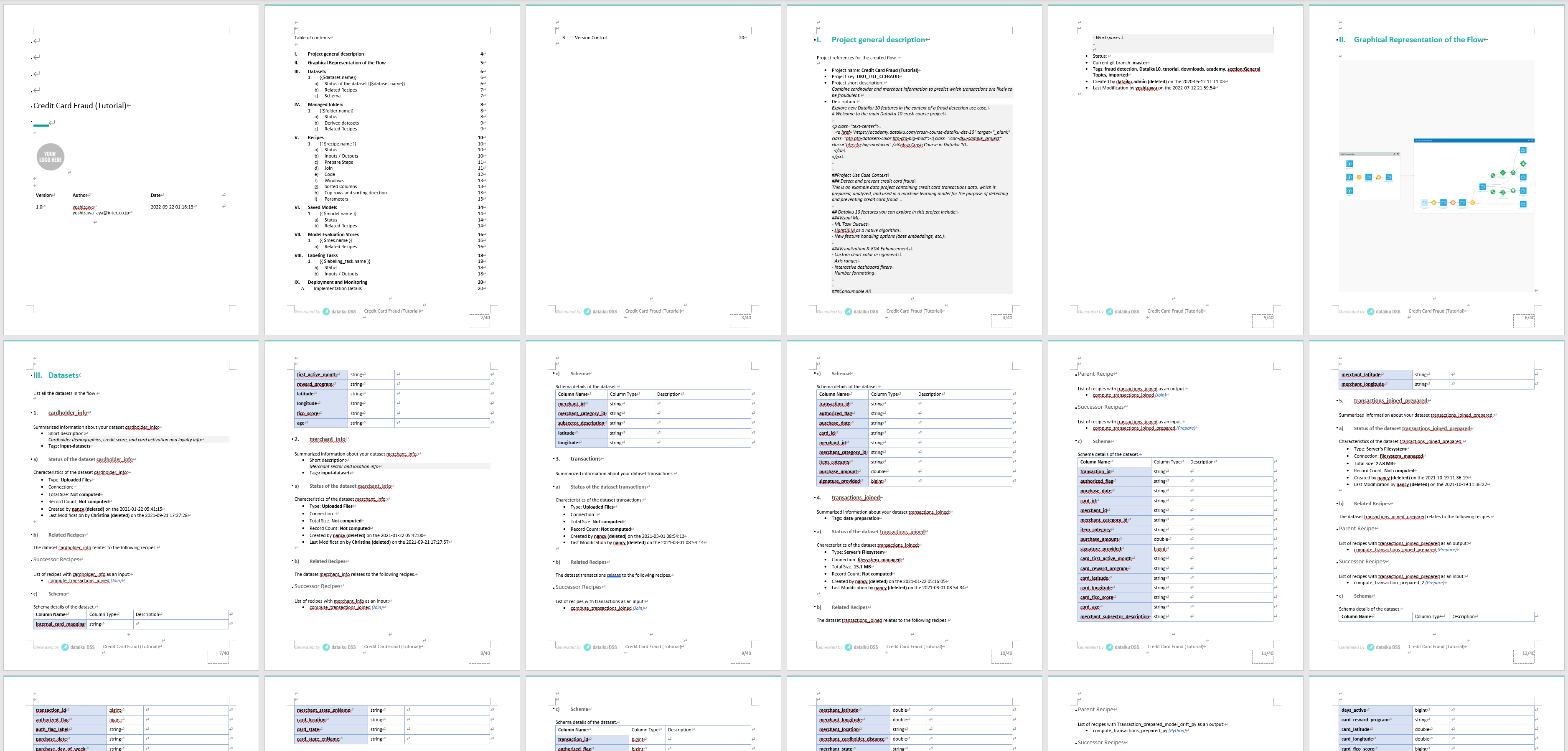The height and width of the screenshot is (751, 1568).
Task: Click 'Recipes' entry in table of contents
Action: [315, 137]
